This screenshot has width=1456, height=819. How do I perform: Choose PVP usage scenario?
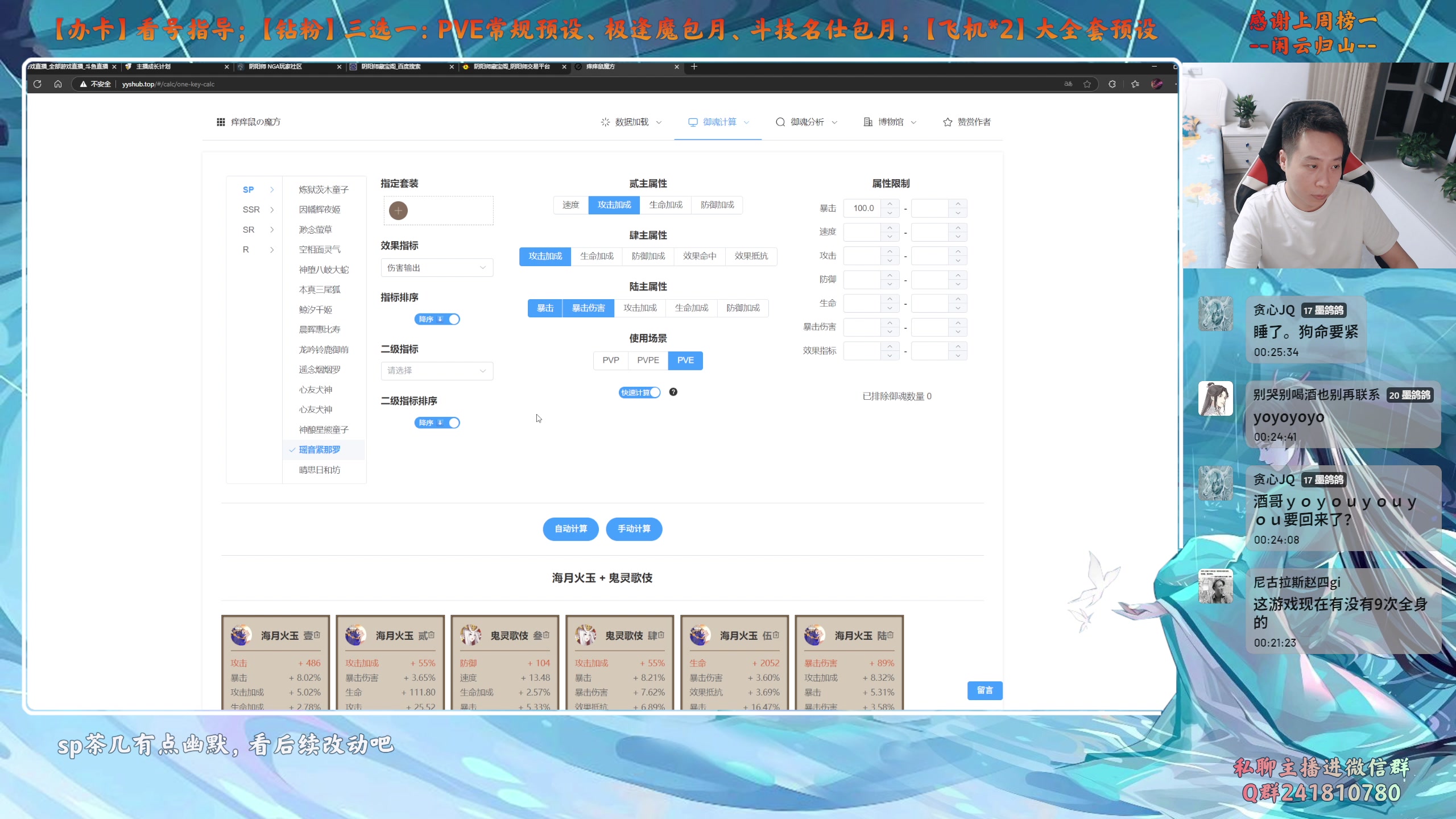[611, 361]
